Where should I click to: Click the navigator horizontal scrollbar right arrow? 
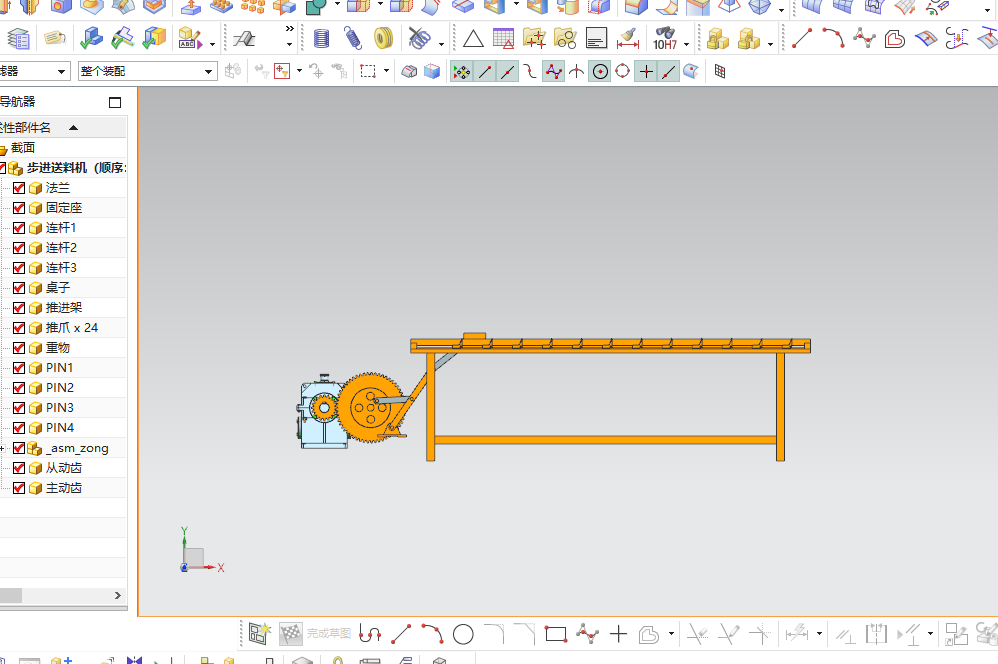point(118,595)
